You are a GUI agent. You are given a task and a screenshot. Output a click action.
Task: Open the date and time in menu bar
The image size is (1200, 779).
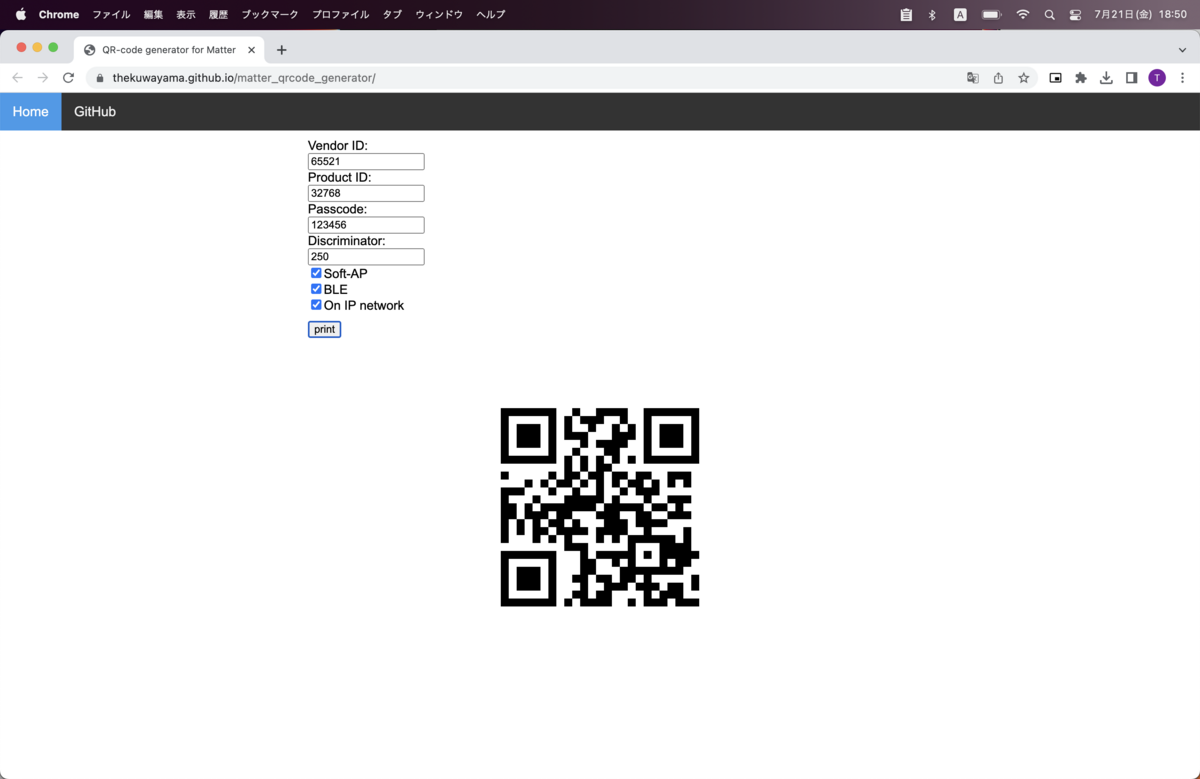click(x=1140, y=14)
